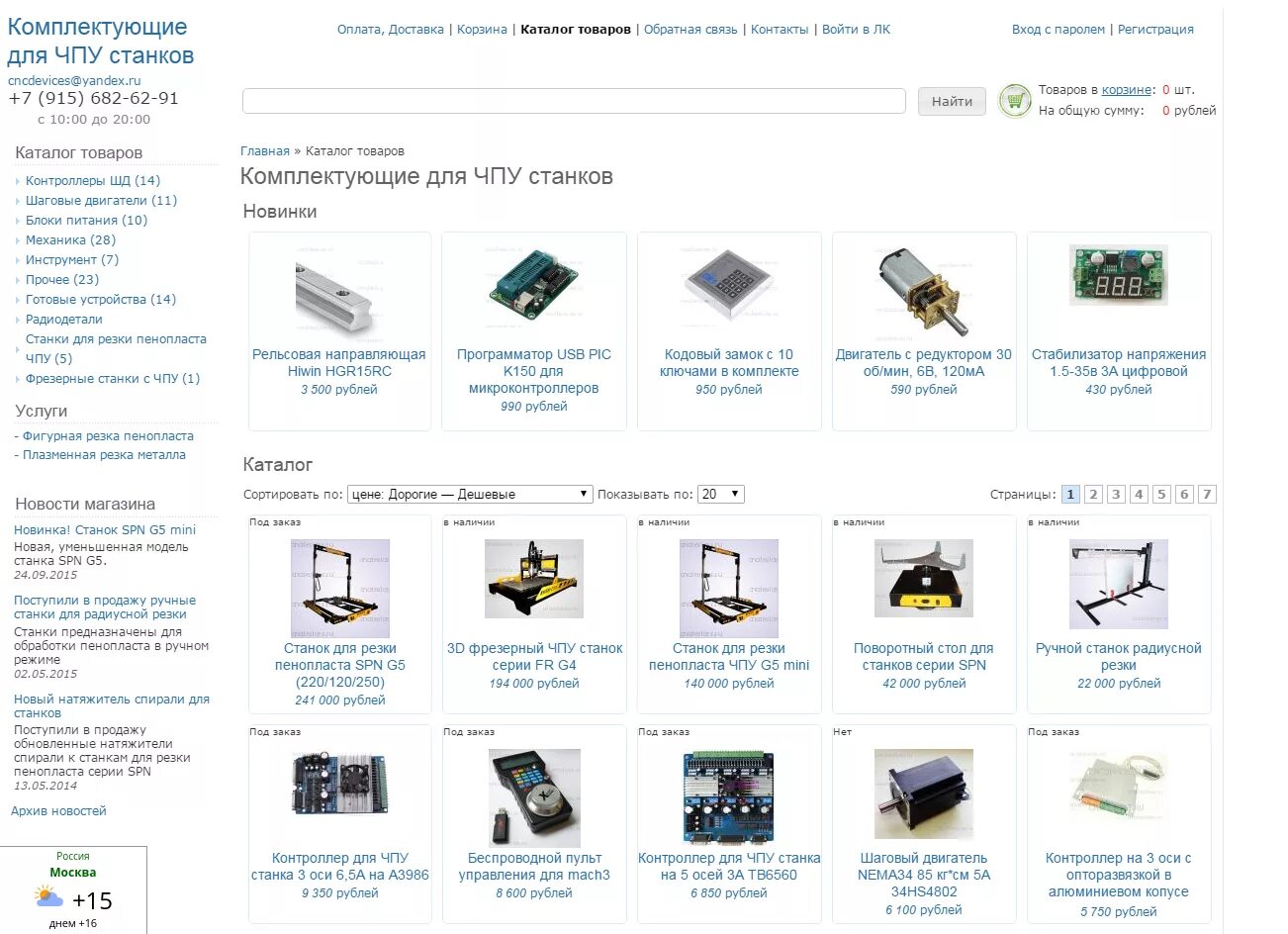This screenshot has width=1288, height=934.
Task: Open the sort by price dropdown
Action: (x=470, y=494)
